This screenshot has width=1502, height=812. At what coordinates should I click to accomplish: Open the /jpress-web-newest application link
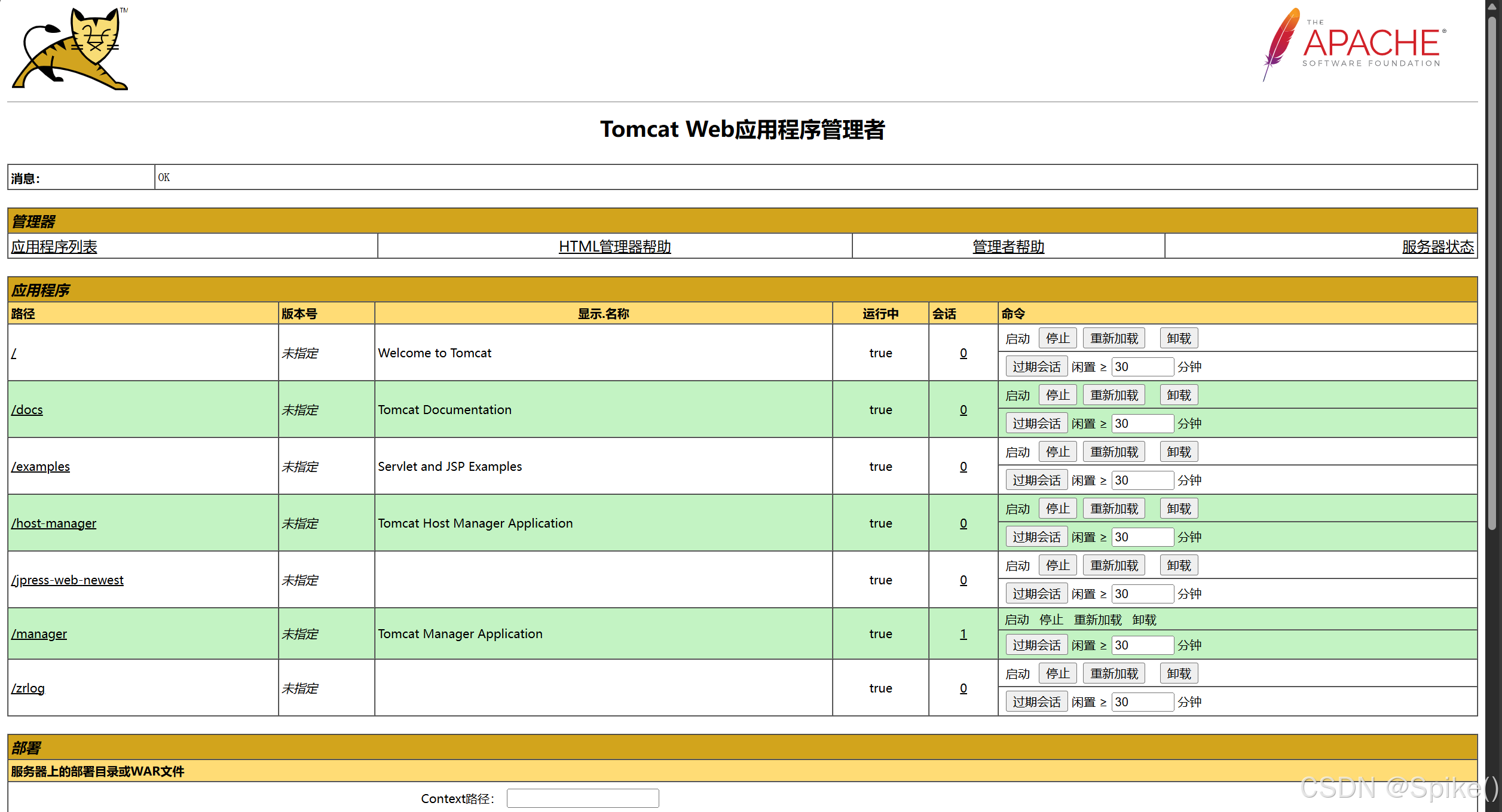point(67,580)
